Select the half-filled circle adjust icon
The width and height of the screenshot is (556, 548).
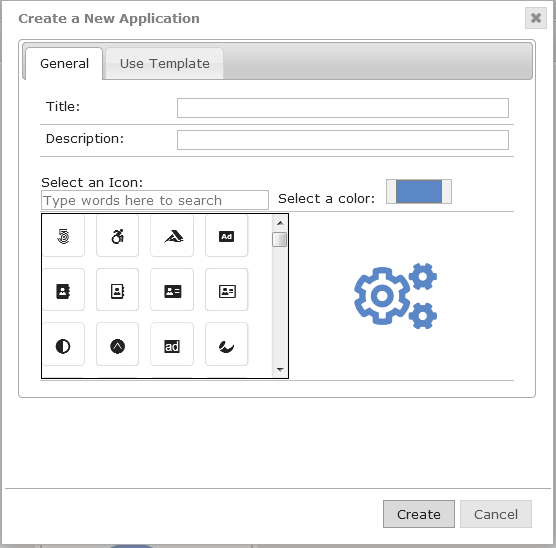click(x=63, y=345)
